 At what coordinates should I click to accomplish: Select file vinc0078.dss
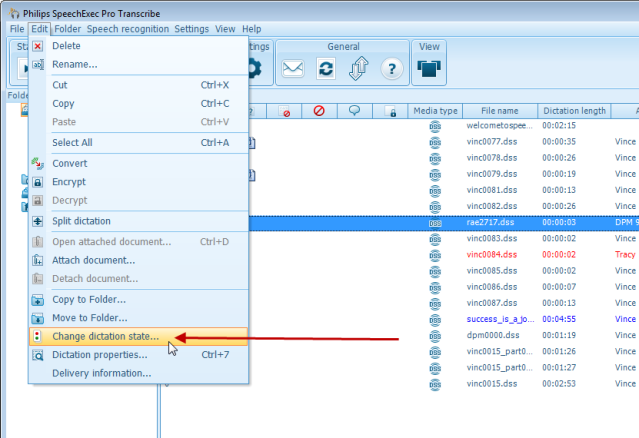point(492,158)
